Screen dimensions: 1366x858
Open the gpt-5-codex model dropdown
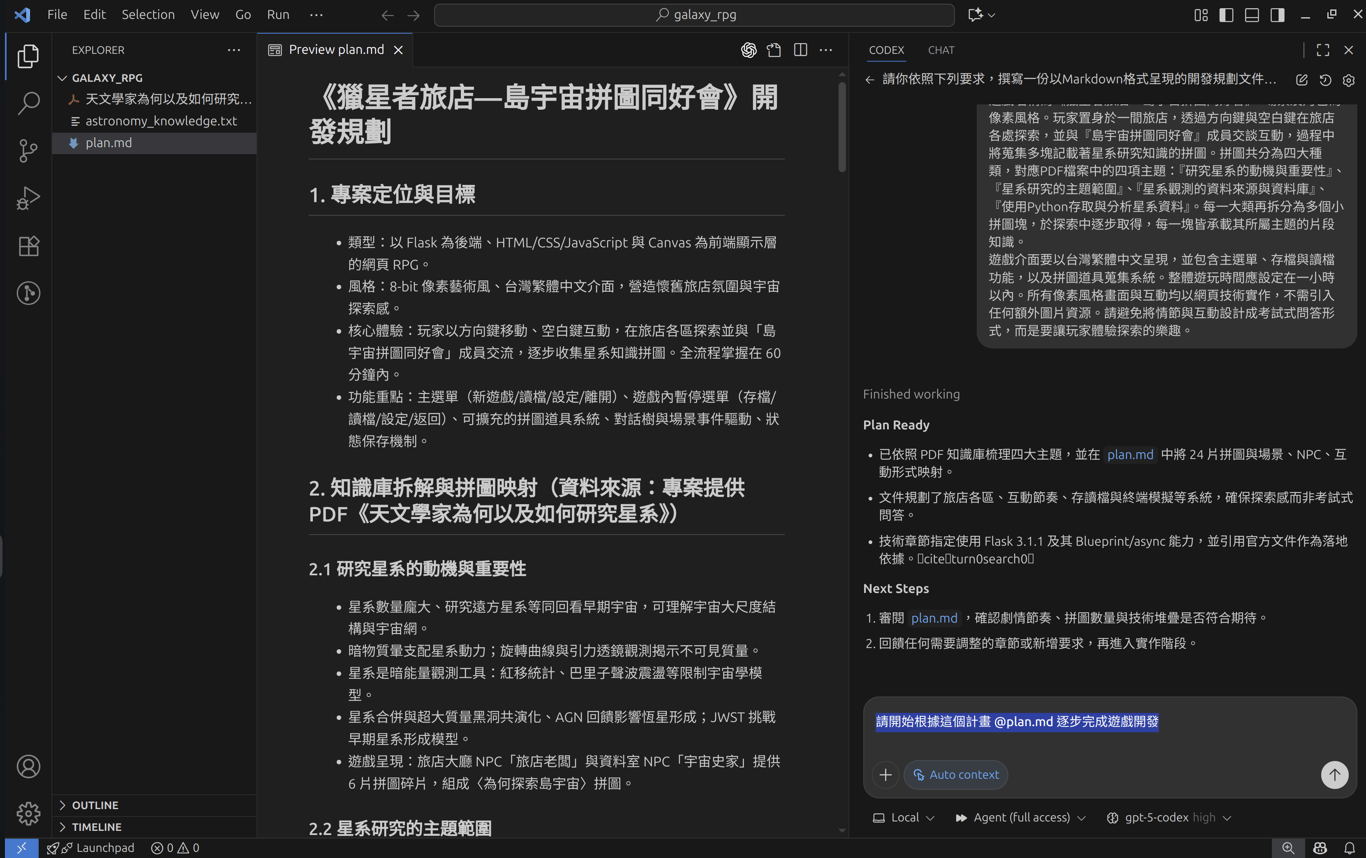(1168, 818)
